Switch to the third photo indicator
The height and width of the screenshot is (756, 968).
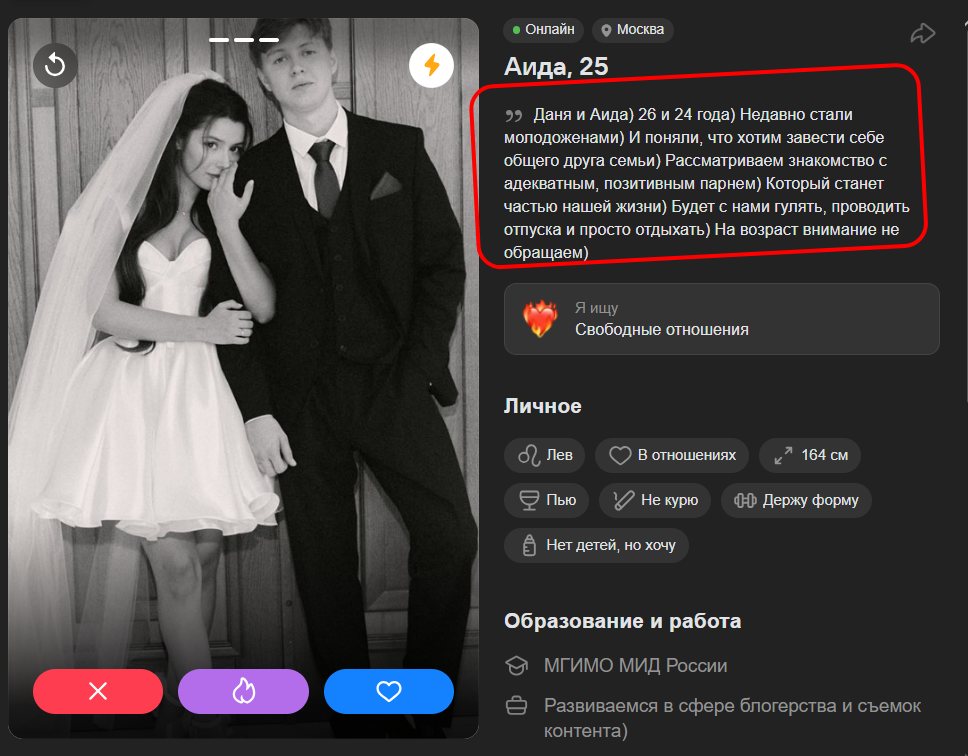[x=269, y=39]
